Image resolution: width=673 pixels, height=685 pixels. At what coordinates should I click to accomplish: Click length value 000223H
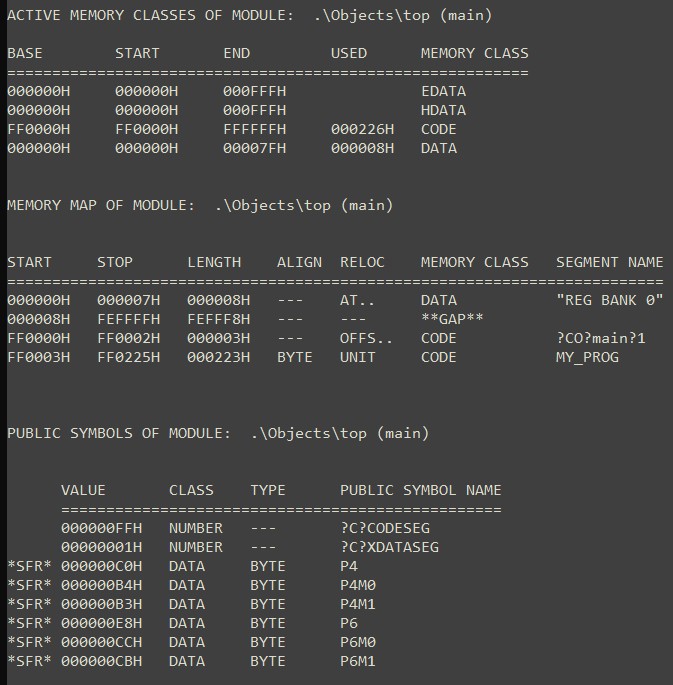pyautogui.click(x=218, y=357)
